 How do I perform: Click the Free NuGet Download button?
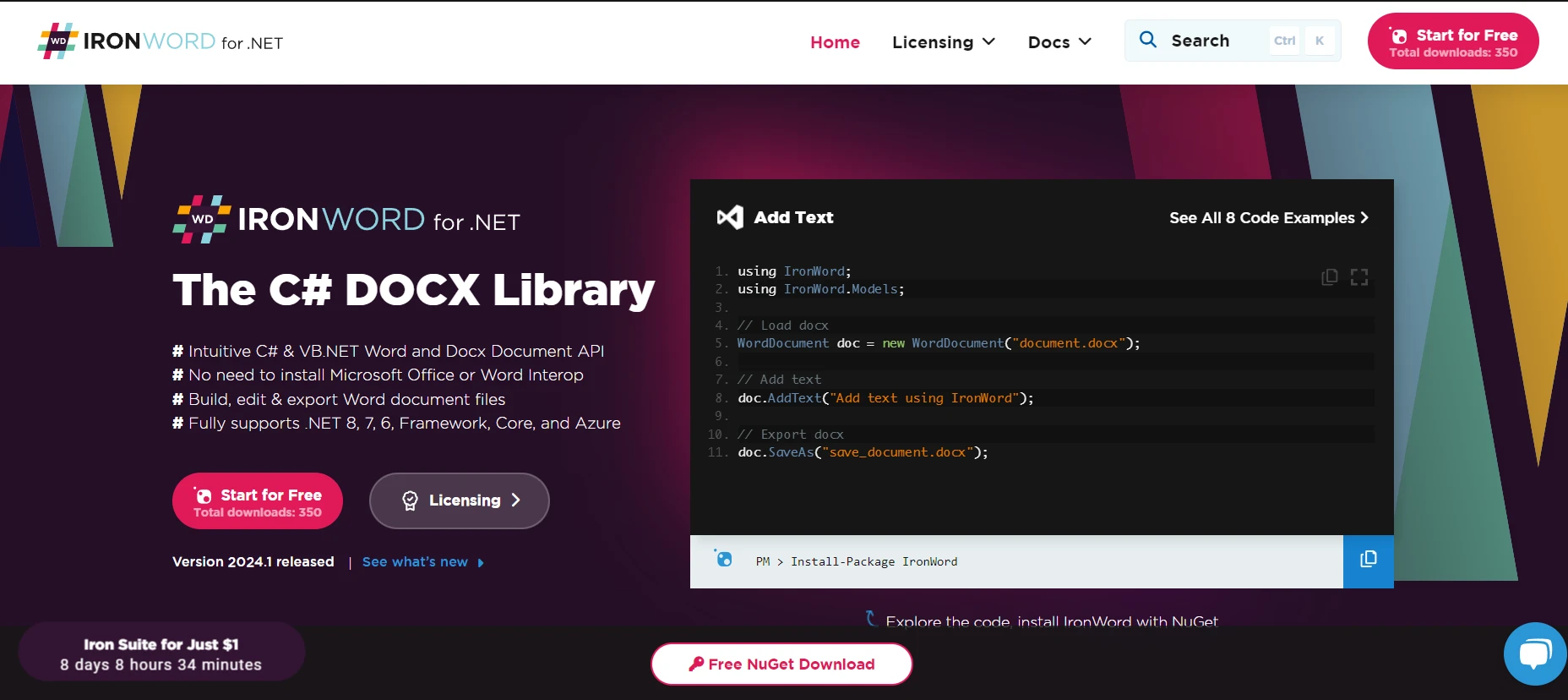tap(781, 664)
